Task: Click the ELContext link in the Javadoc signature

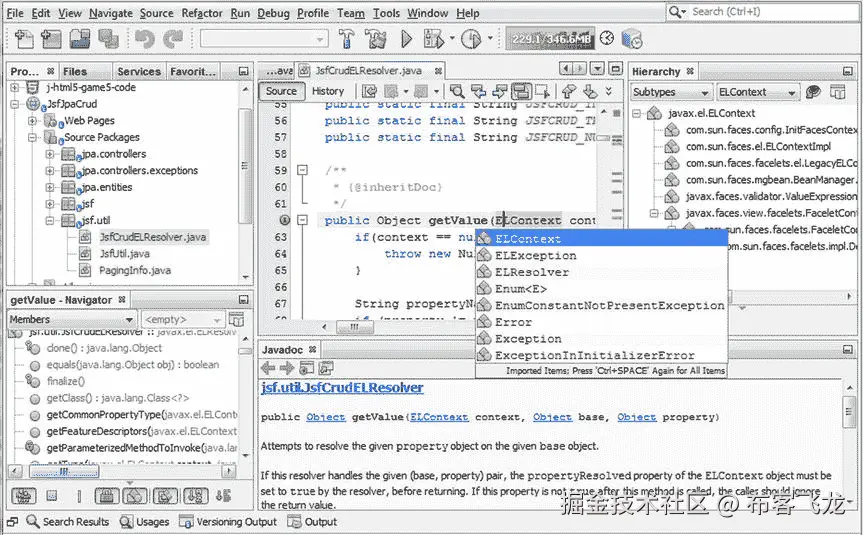Action: pos(439,417)
